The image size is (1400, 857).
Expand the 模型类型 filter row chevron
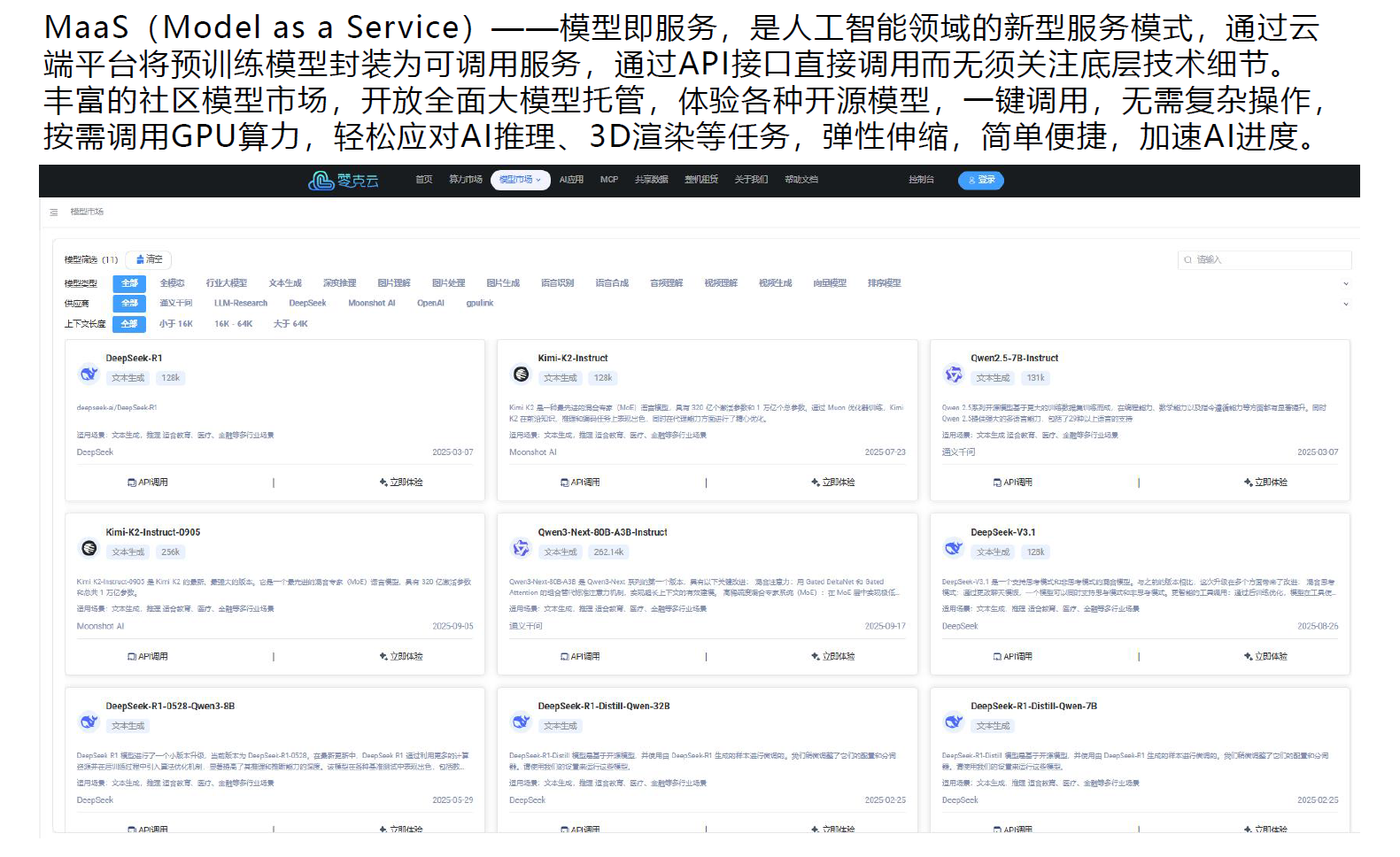coord(1346,284)
